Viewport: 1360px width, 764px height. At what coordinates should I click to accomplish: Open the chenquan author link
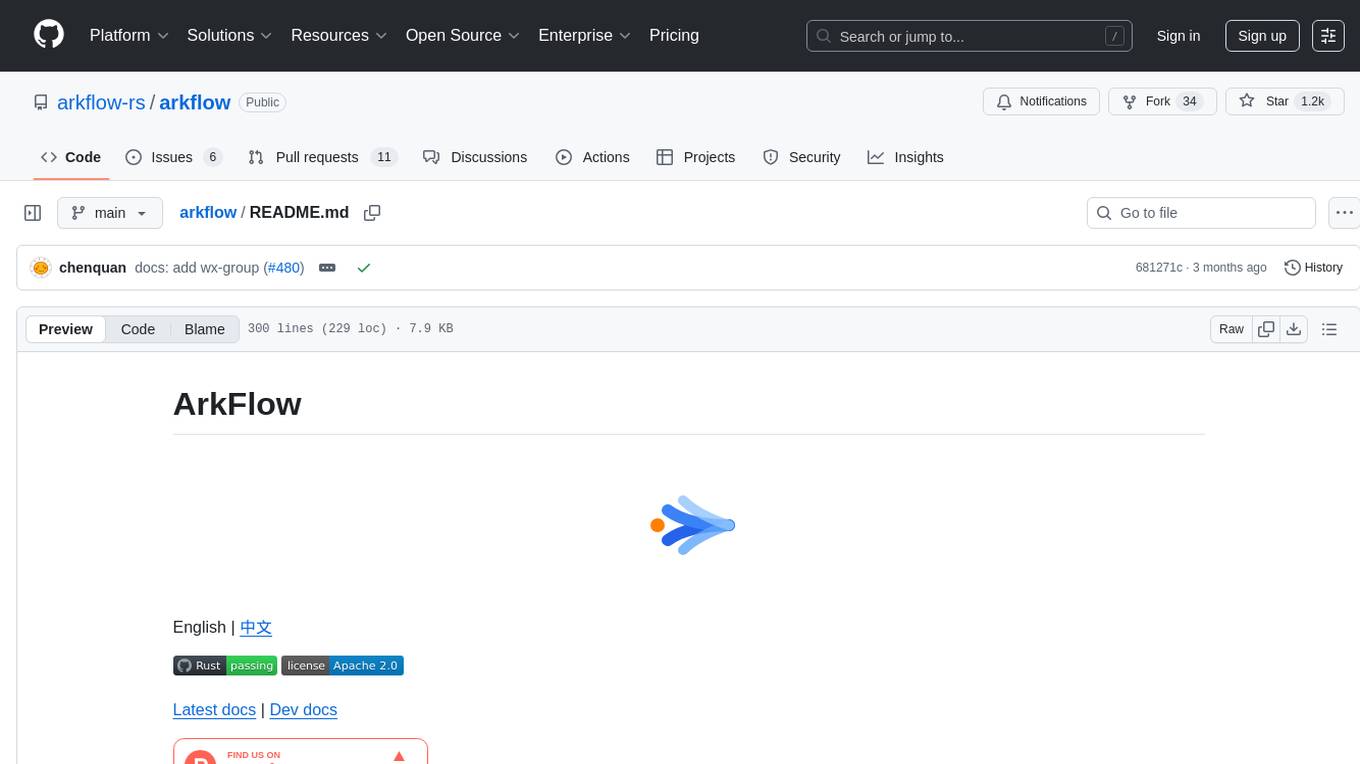click(x=93, y=268)
